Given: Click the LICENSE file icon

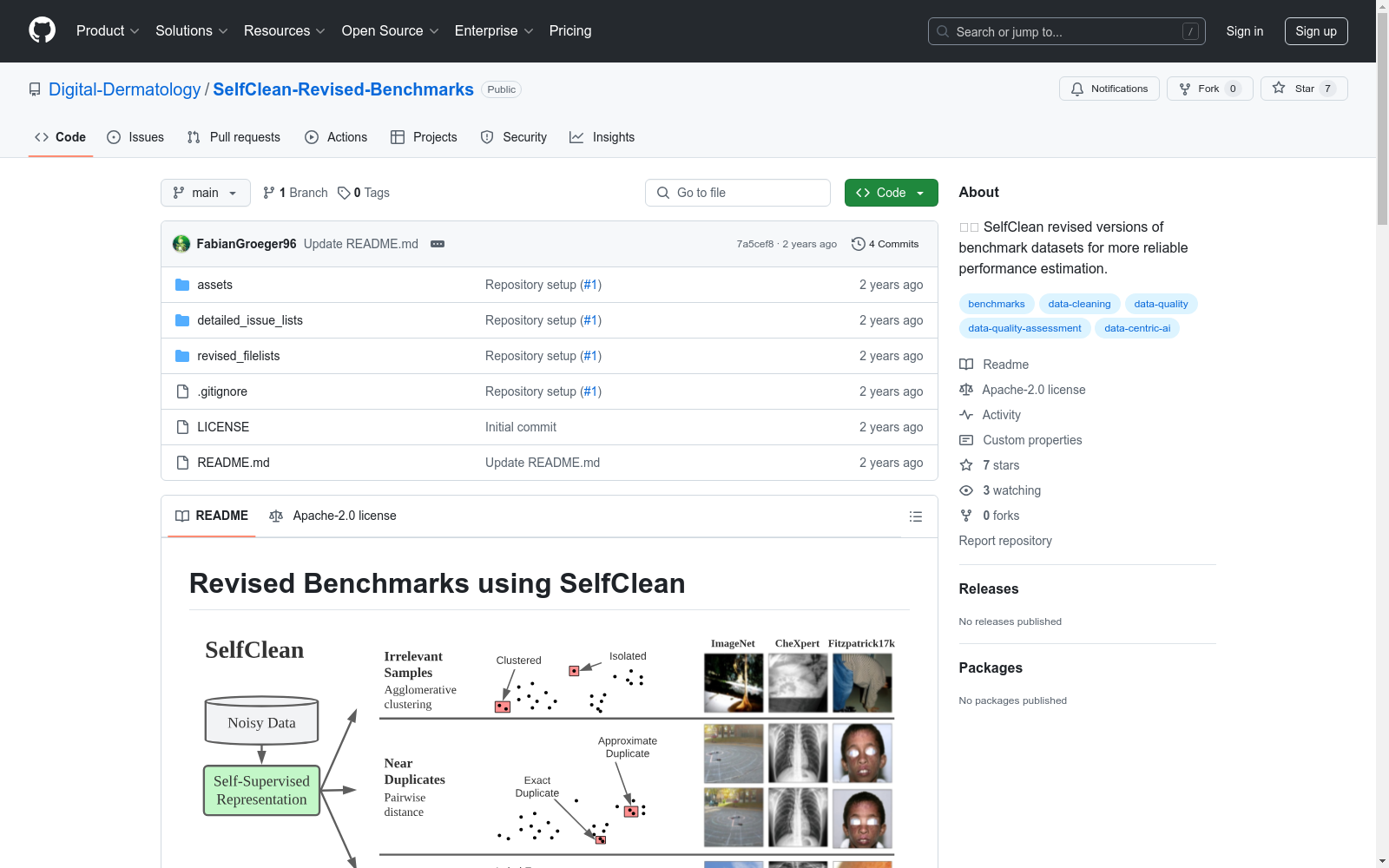Looking at the screenshot, I should point(182,427).
